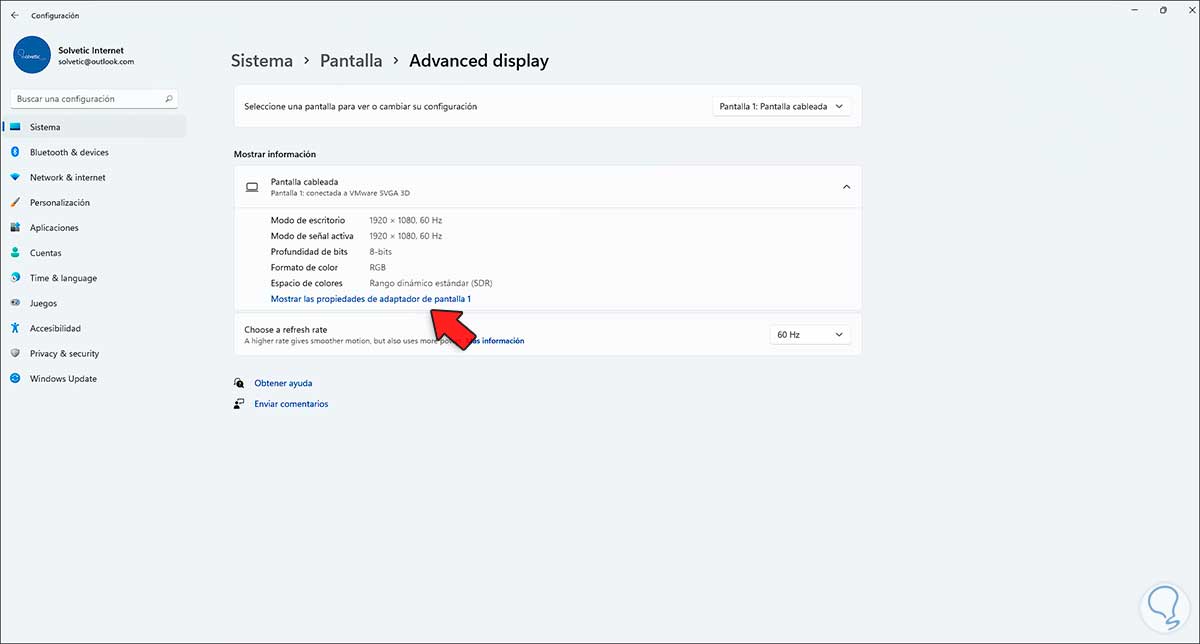Click the Windows Update icon

tap(15, 379)
